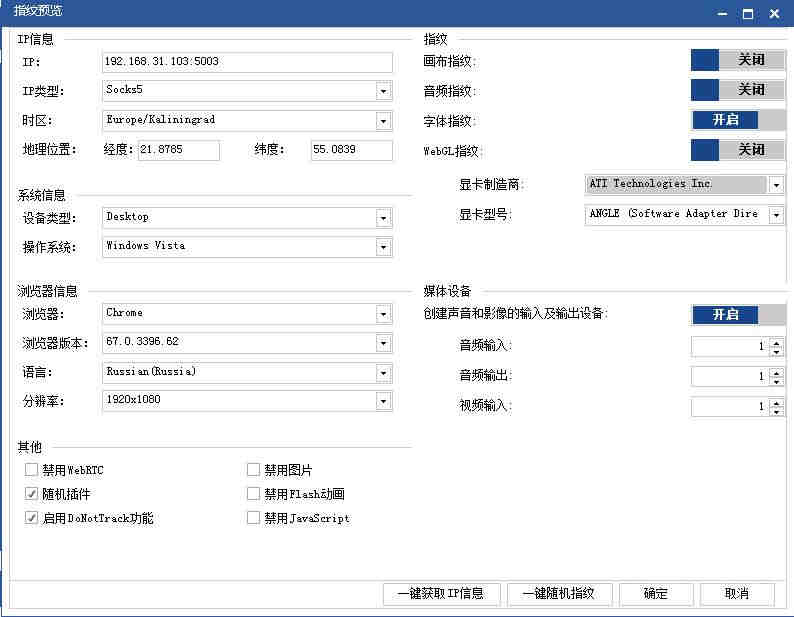
Task: Increase the 视频输入 count by one
Action: pos(776,403)
